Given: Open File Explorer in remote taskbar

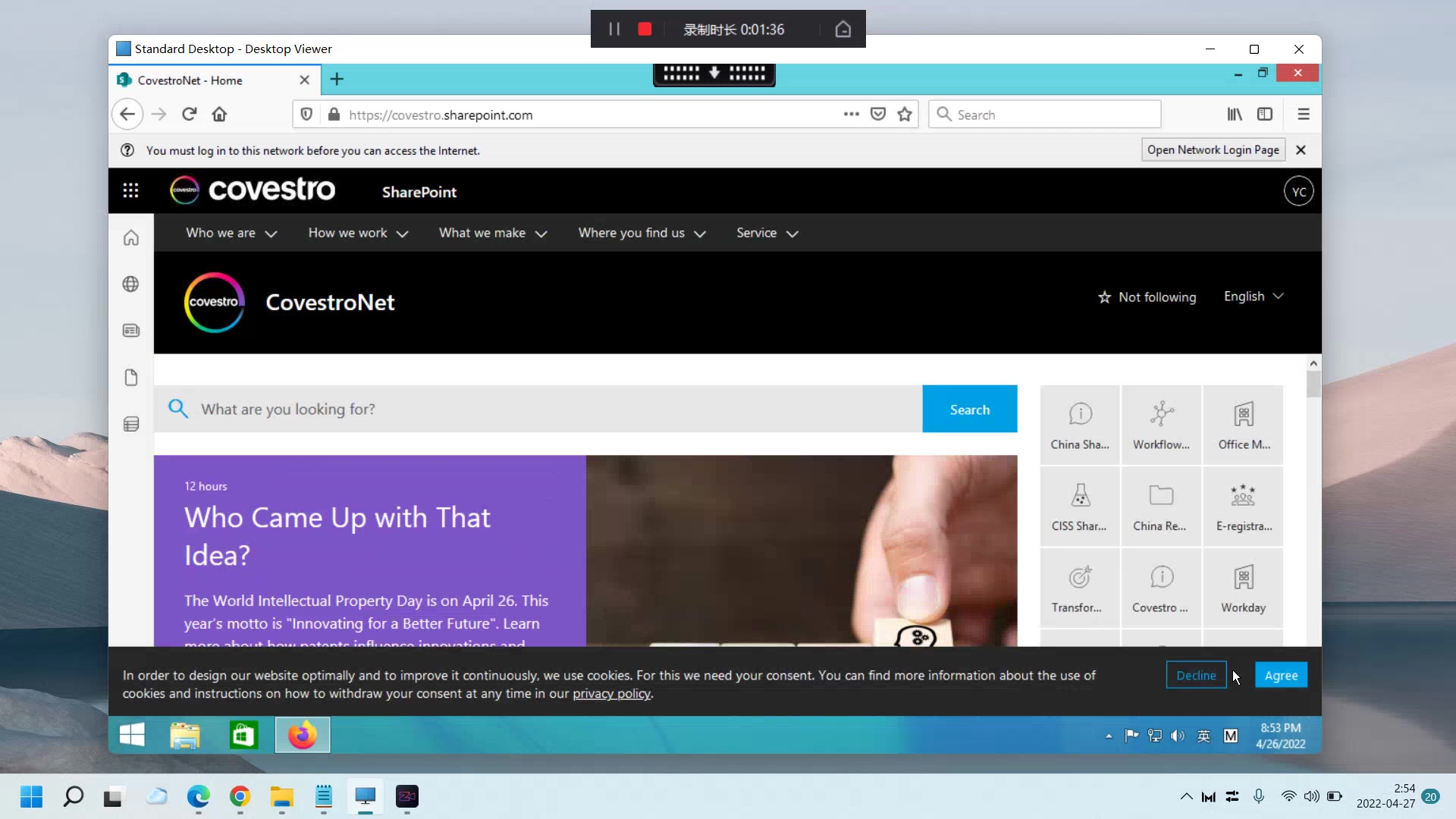Looking at the screenshot, I should (185, 735).
